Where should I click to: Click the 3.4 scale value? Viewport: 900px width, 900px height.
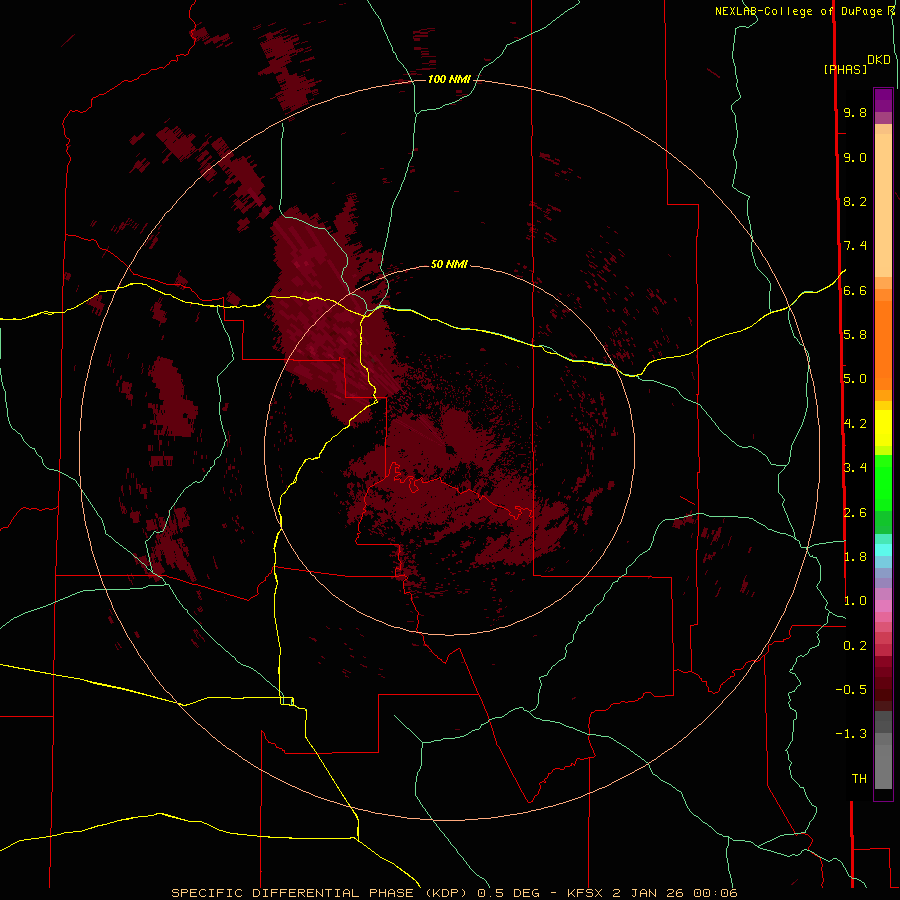(x=855, y=468)
